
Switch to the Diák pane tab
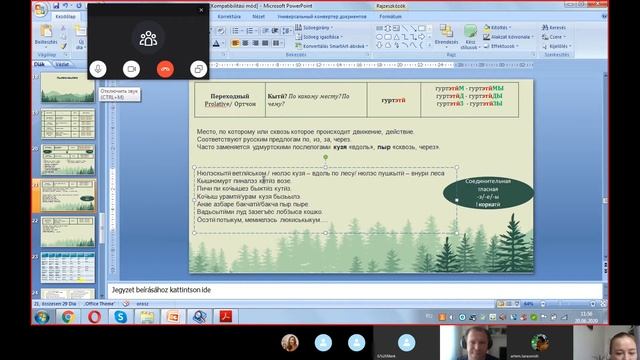(40, 64)
